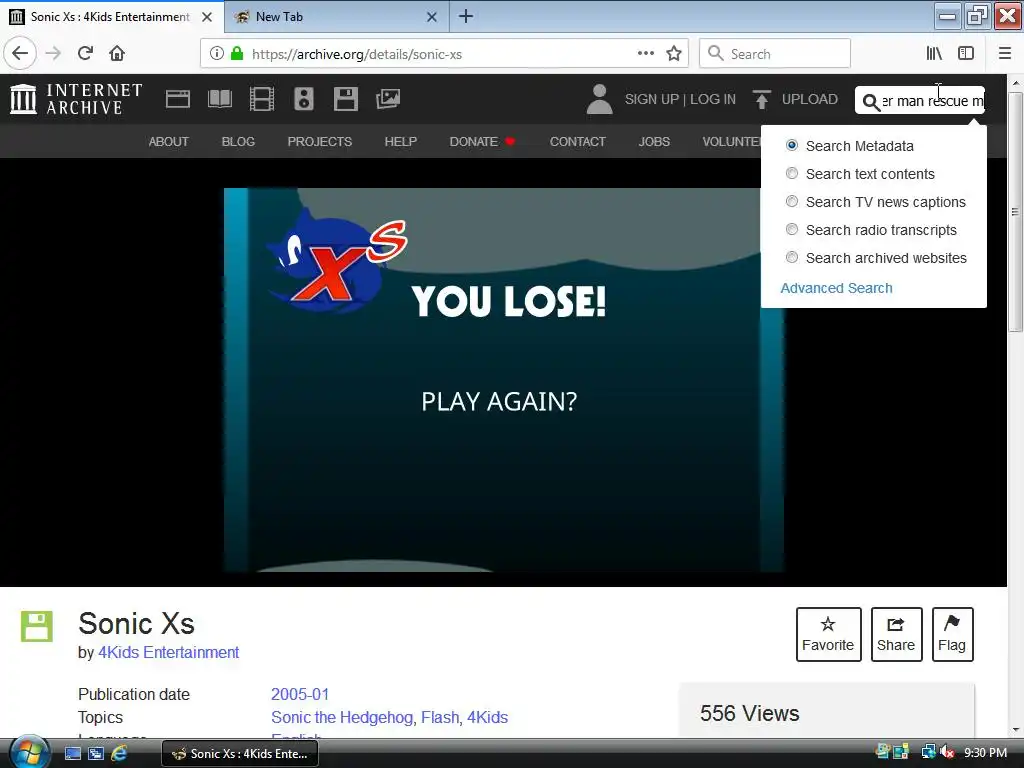Go to the browser home page
This screenshot has height=768, width=1024.
click(117, 54)
